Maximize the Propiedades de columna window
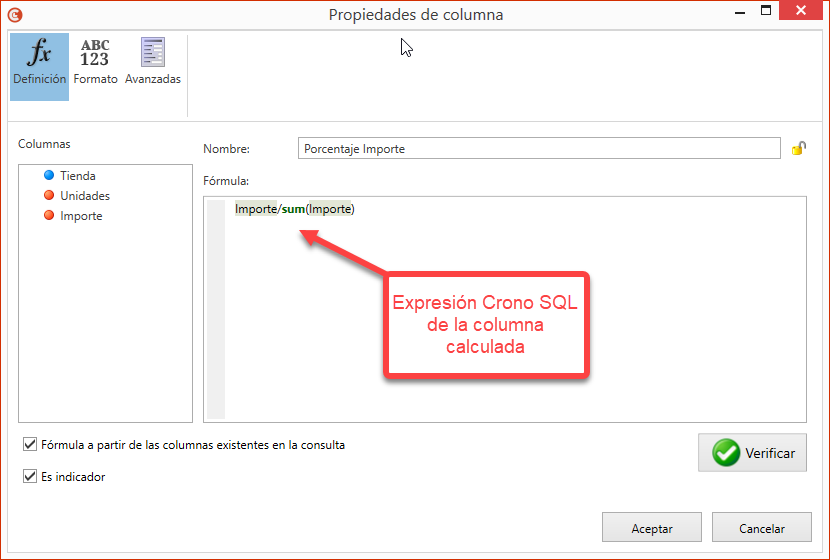 point(766,12)
